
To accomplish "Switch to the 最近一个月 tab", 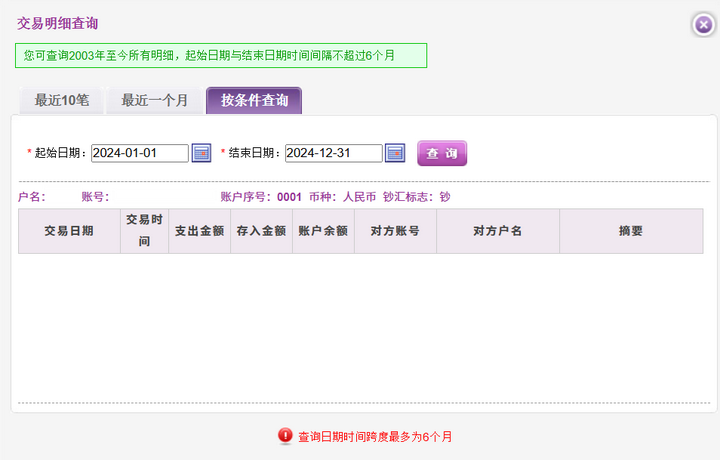I will coord(154,101).
